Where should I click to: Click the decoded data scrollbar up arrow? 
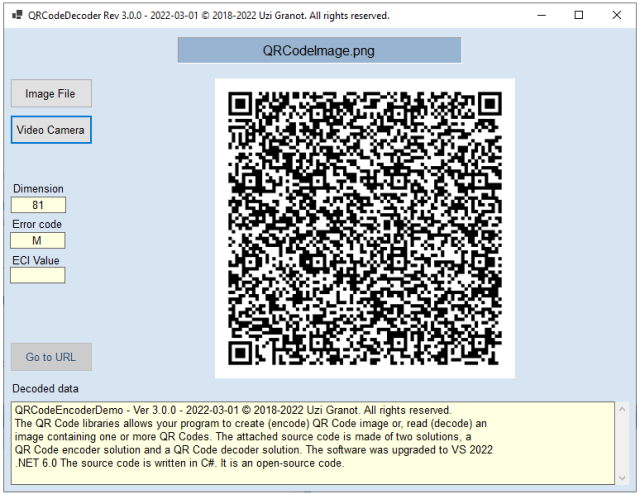pyautogui.click(x=622, y=409)
